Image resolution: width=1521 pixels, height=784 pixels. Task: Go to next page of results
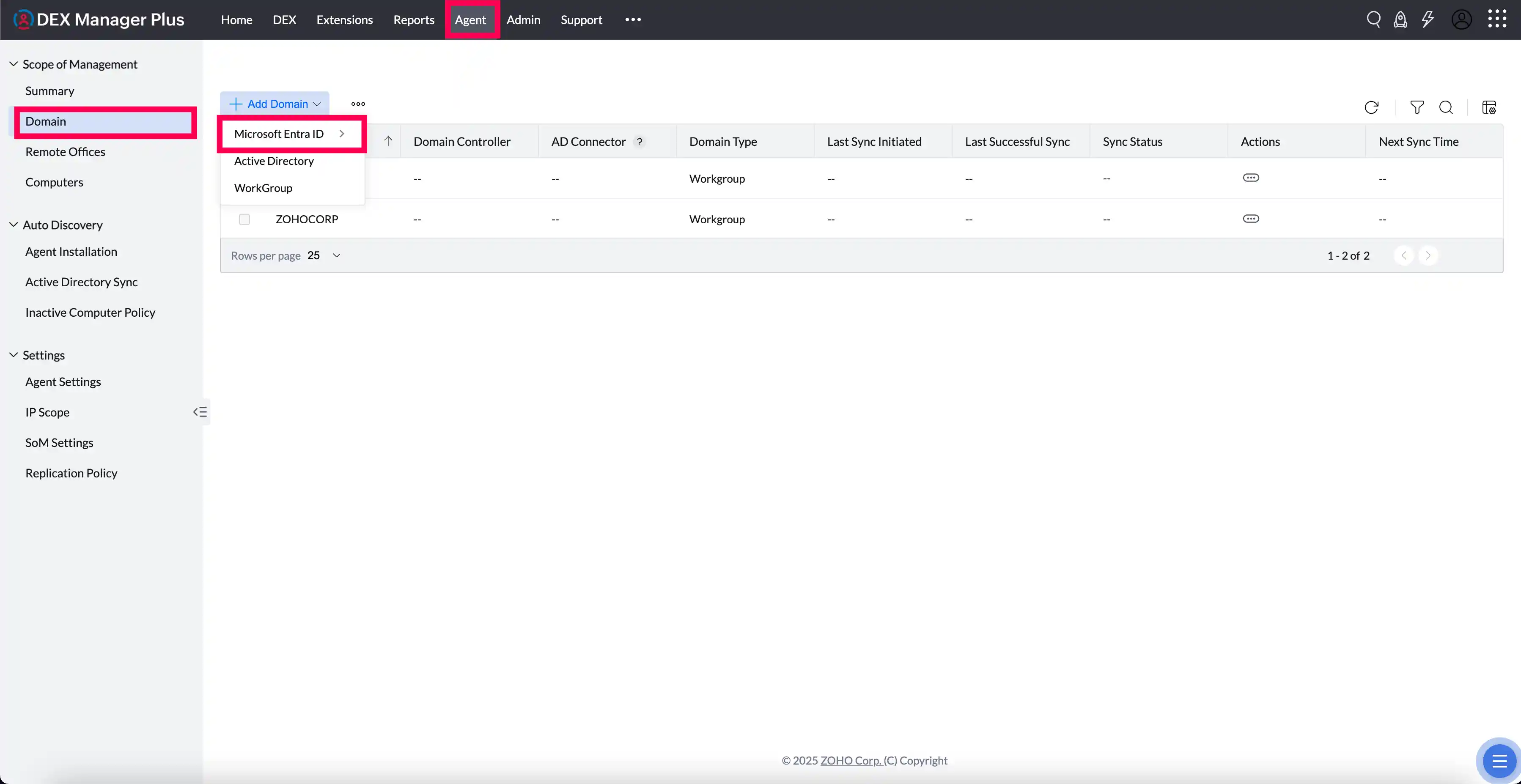(1428, 255)
